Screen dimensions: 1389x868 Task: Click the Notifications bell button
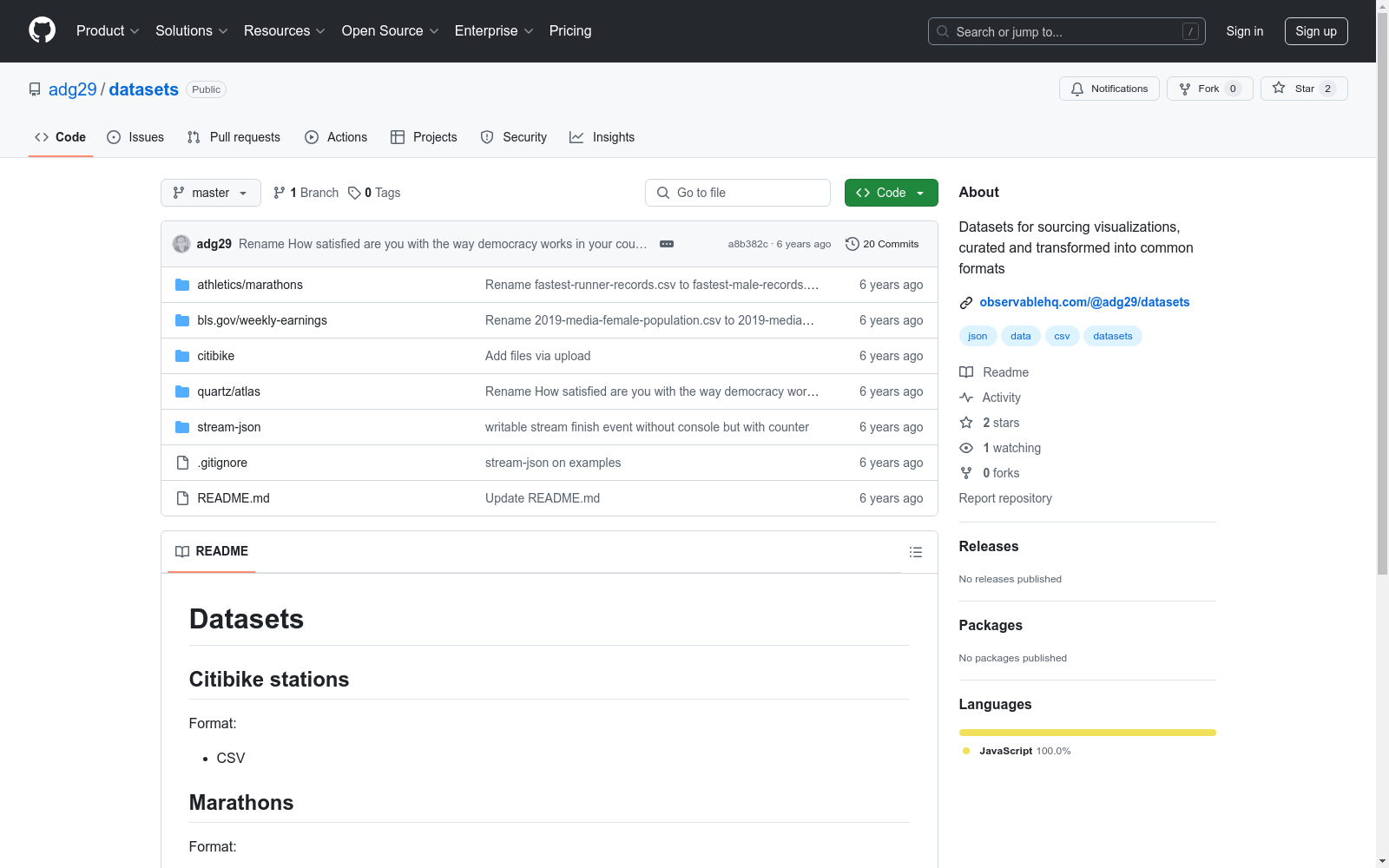point(1109,89)
